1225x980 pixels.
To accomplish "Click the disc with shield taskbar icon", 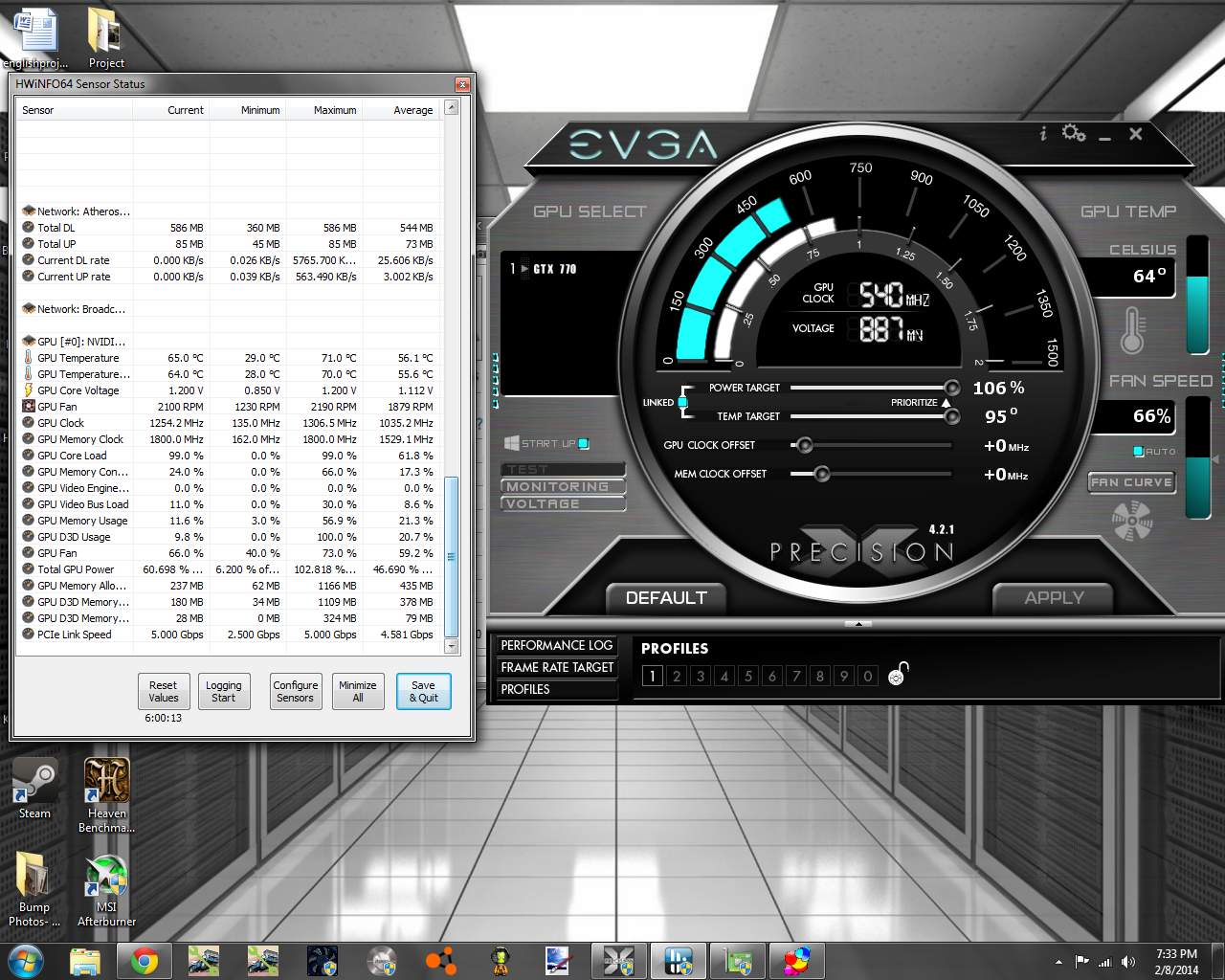I will click(x=382, y=961).
